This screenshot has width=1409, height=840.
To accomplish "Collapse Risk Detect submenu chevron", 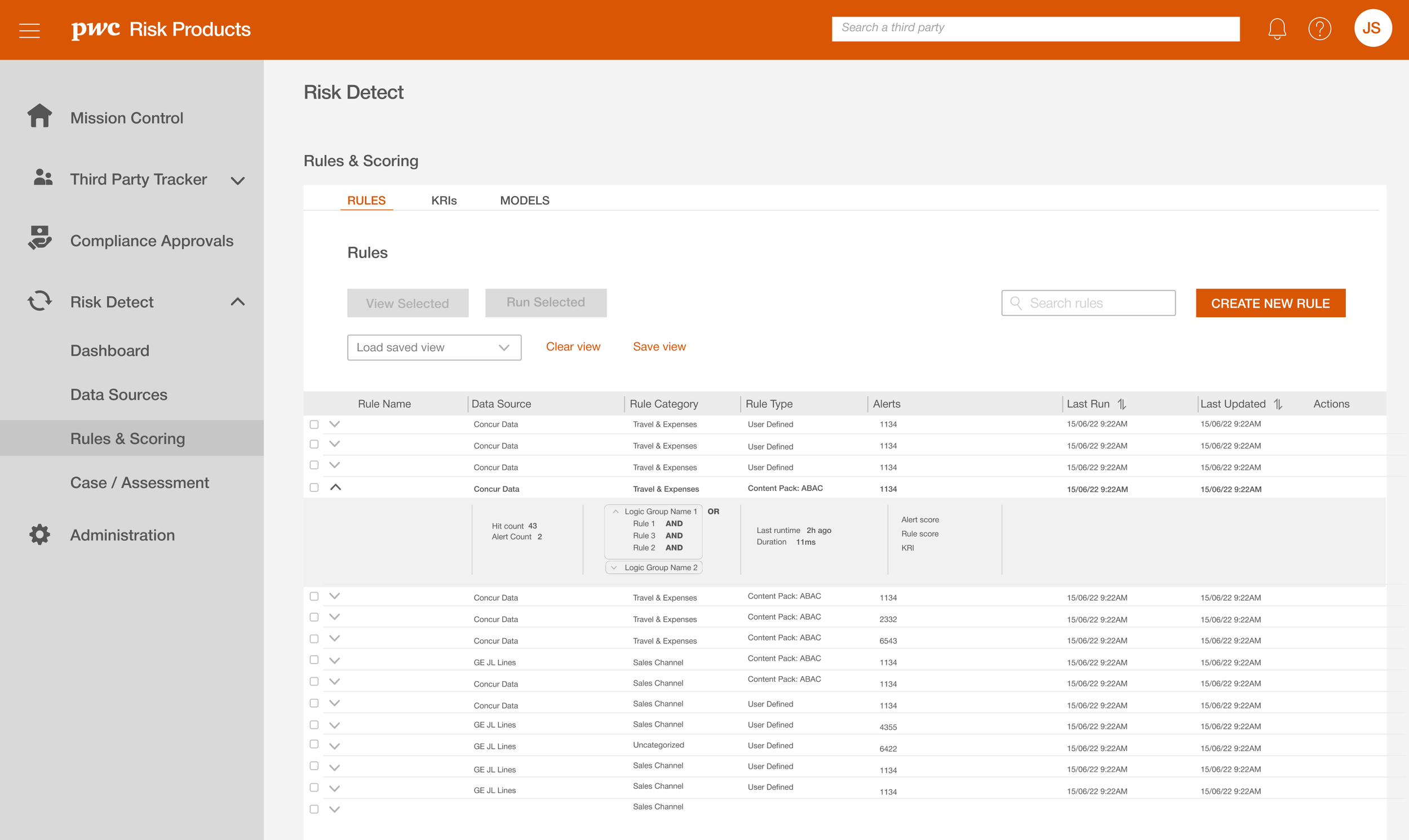I will 238,302.
